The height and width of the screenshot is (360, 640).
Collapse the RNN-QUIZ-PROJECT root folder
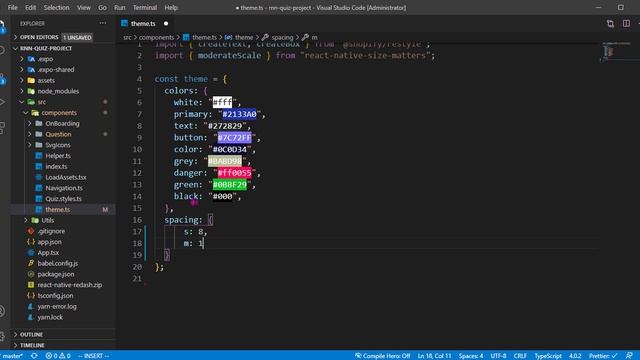[46, 48]
